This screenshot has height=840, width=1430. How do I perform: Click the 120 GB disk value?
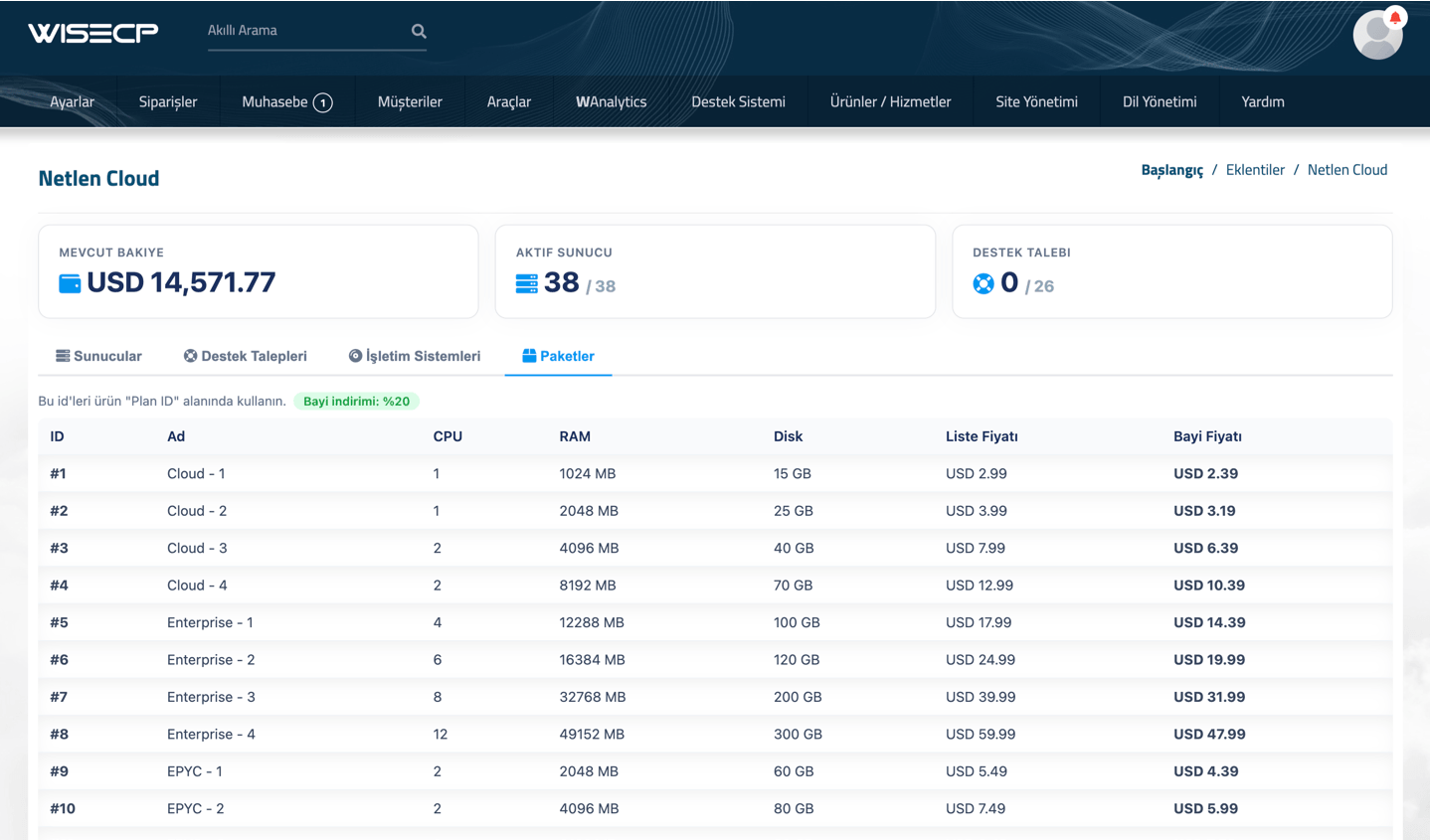(x=797, y=660)
